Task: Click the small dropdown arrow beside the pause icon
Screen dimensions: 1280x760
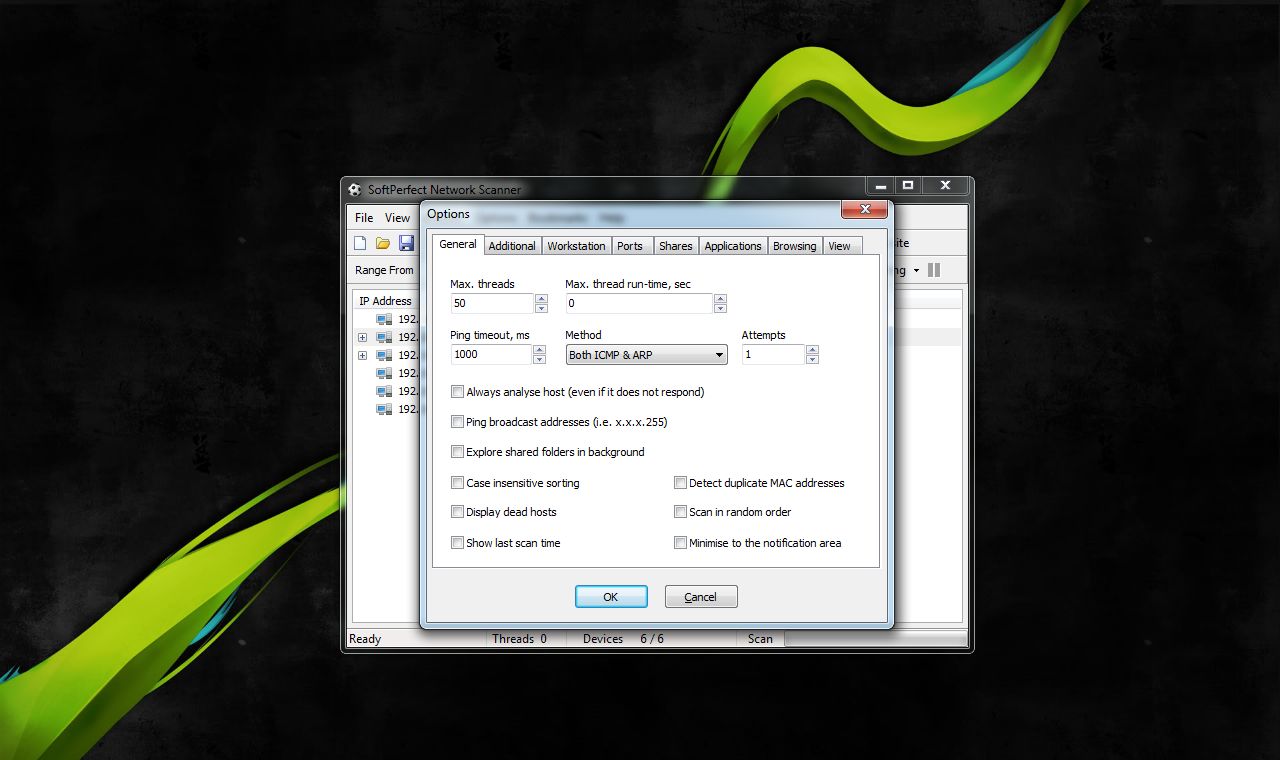Action: tap(916, 271)
